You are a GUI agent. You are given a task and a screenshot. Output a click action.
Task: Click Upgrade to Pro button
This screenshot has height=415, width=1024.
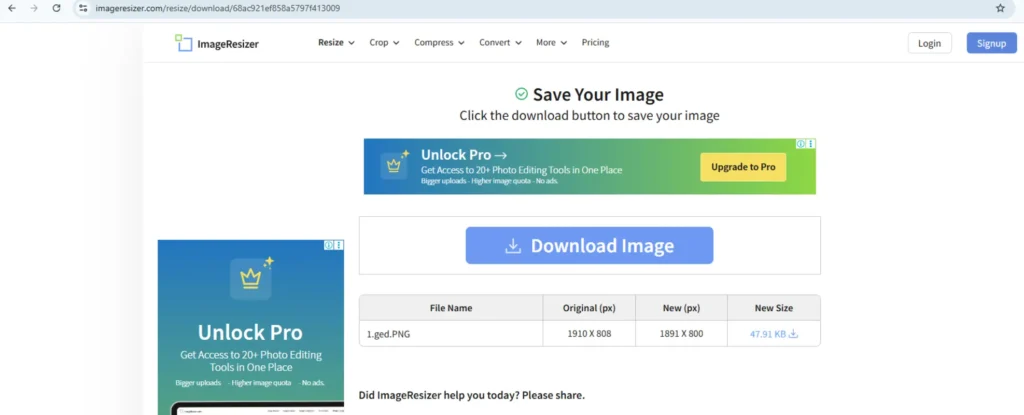[x=743, y=167]
